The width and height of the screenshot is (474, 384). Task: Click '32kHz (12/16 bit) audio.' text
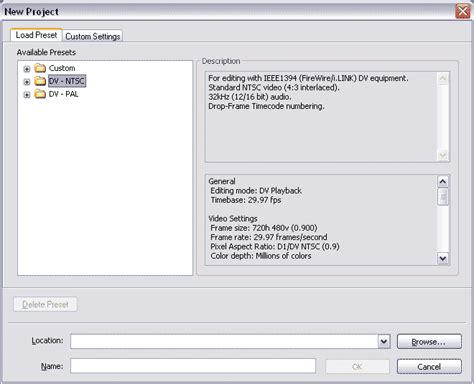point(250,97)
